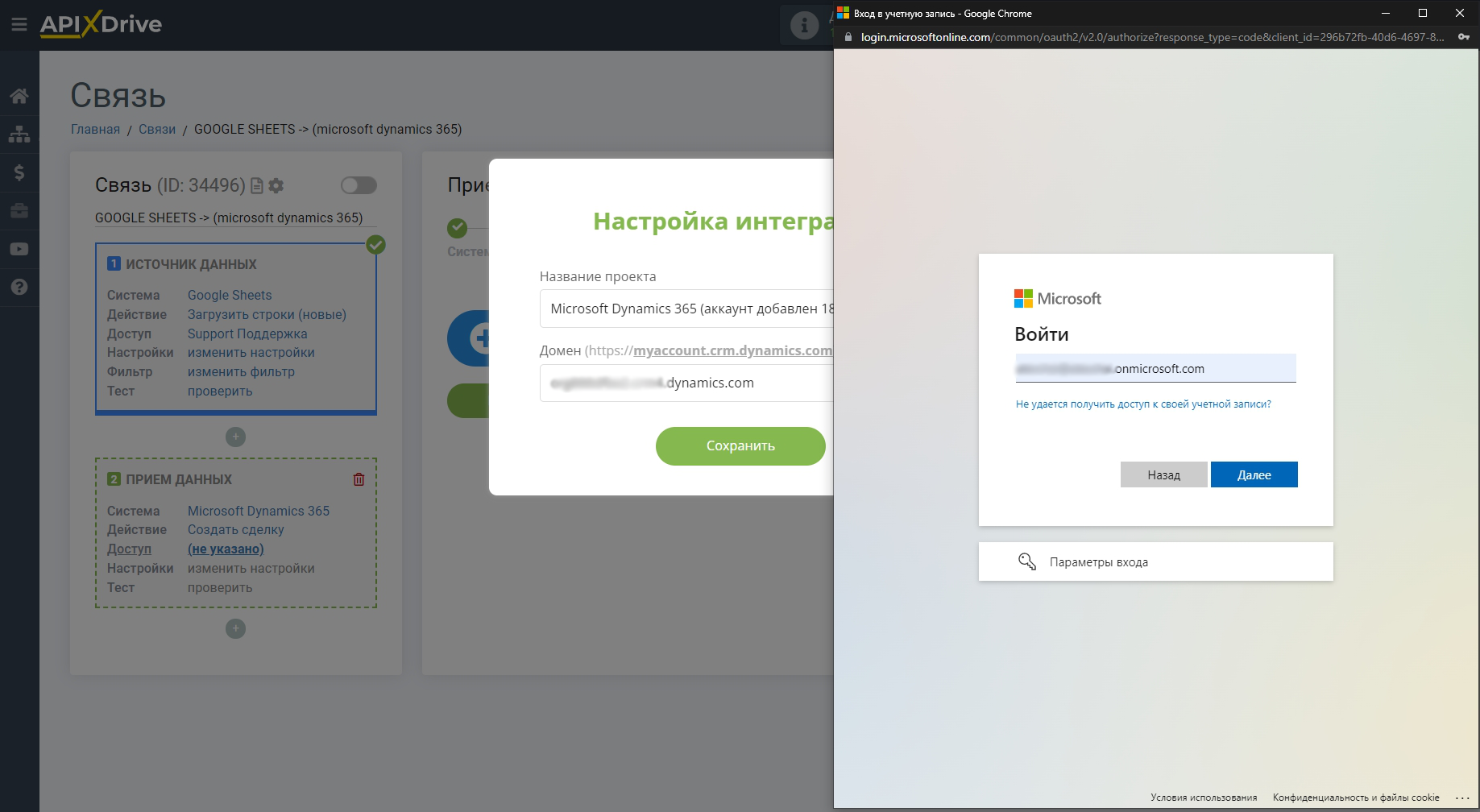Click the login.microsoftonline.com URL bar
This screenshot has height=812, width=1480.
tap(1152, 37)
